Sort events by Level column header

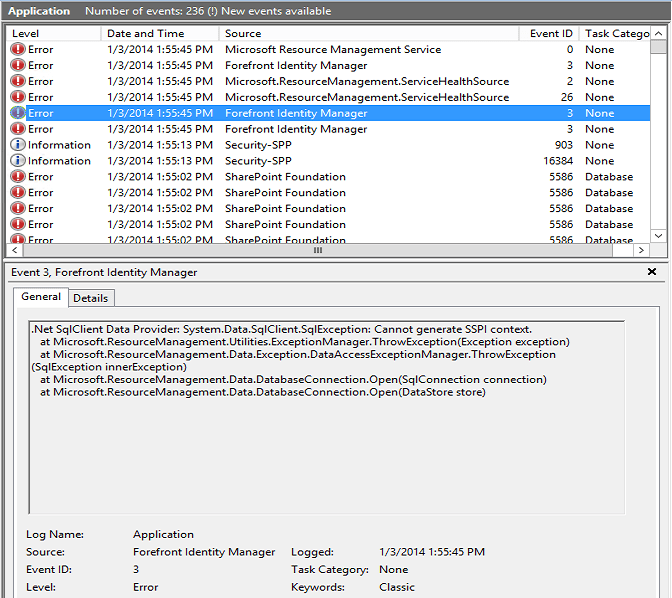click(x=54, y=33)
